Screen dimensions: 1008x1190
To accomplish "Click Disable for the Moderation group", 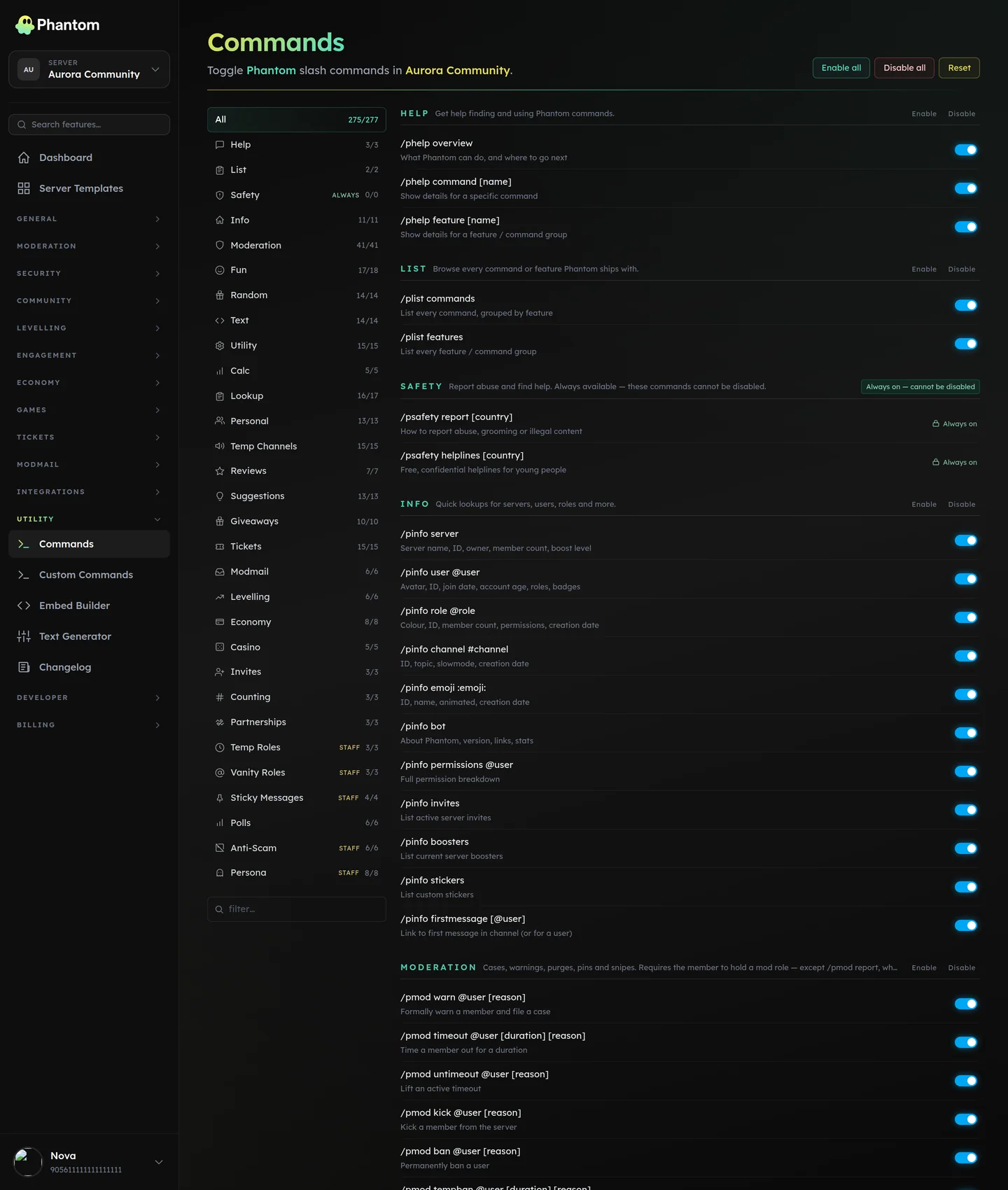I will (x=962, y=968).
